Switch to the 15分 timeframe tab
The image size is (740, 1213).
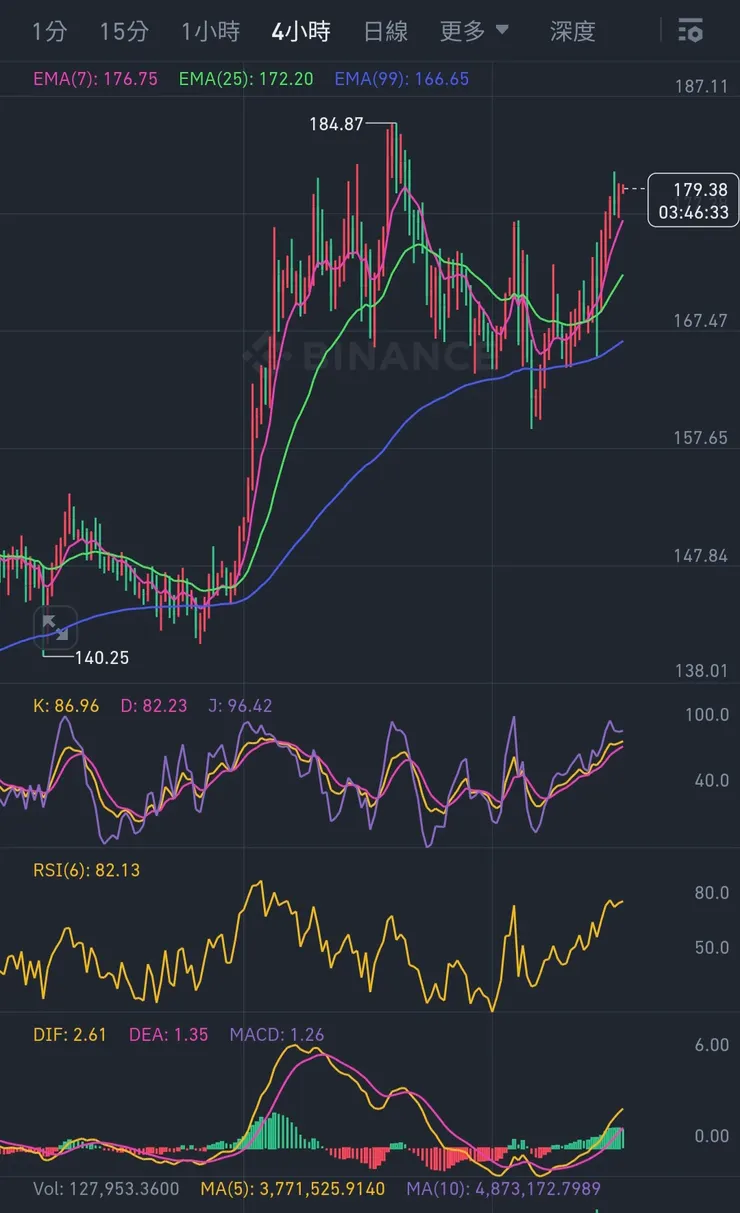pyautogui.click(x=124, y=31)
